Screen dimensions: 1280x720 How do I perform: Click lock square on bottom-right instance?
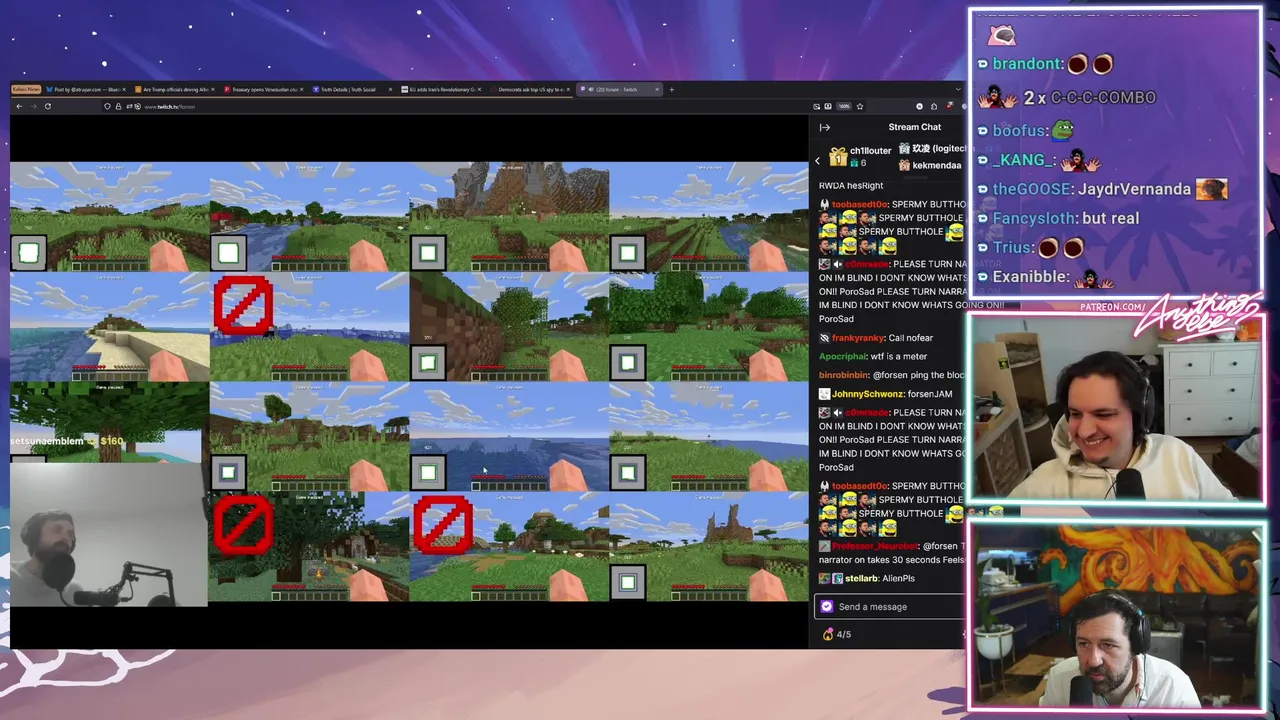(628, 582)
